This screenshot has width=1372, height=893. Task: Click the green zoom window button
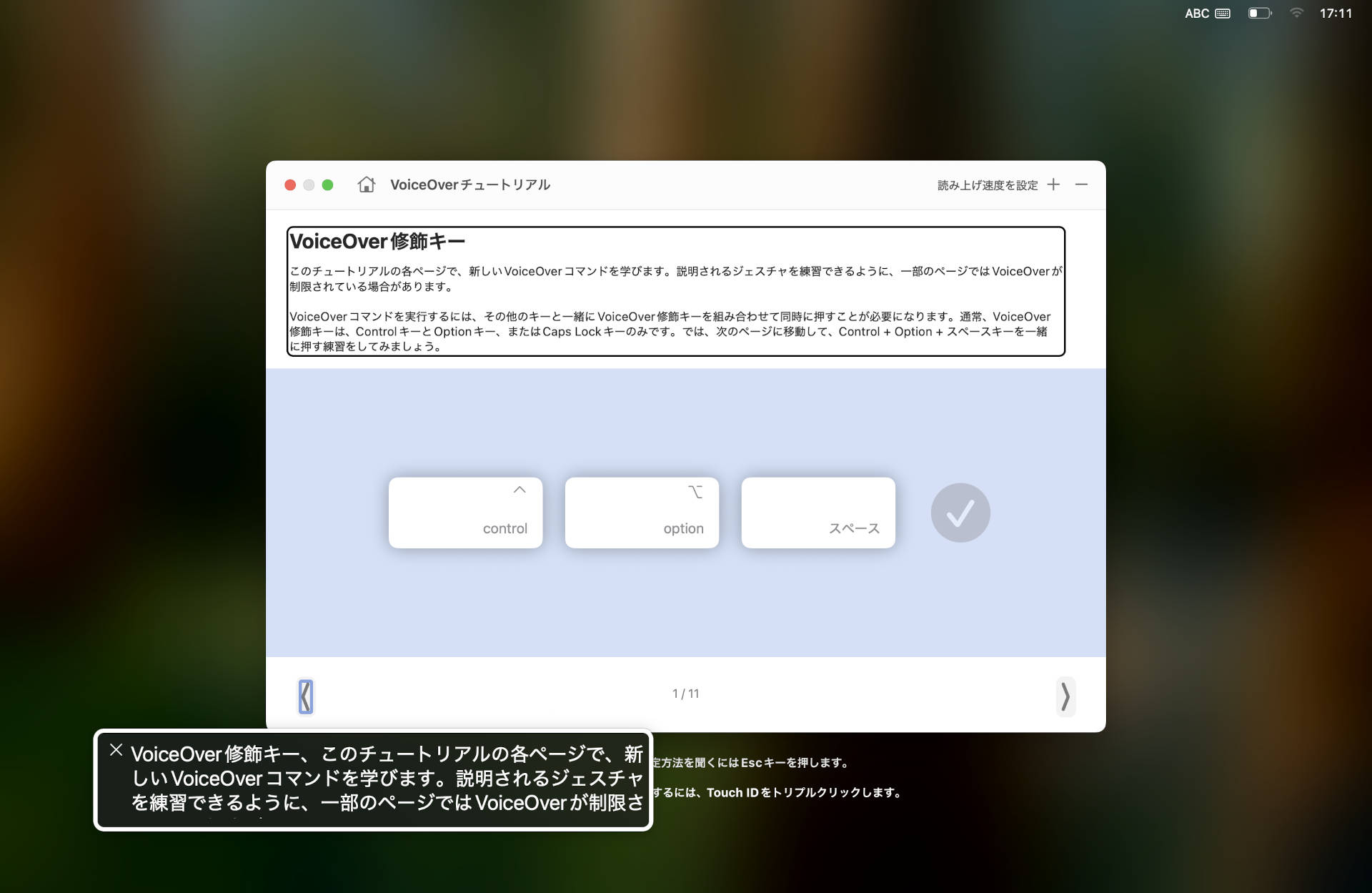[328, 184]
